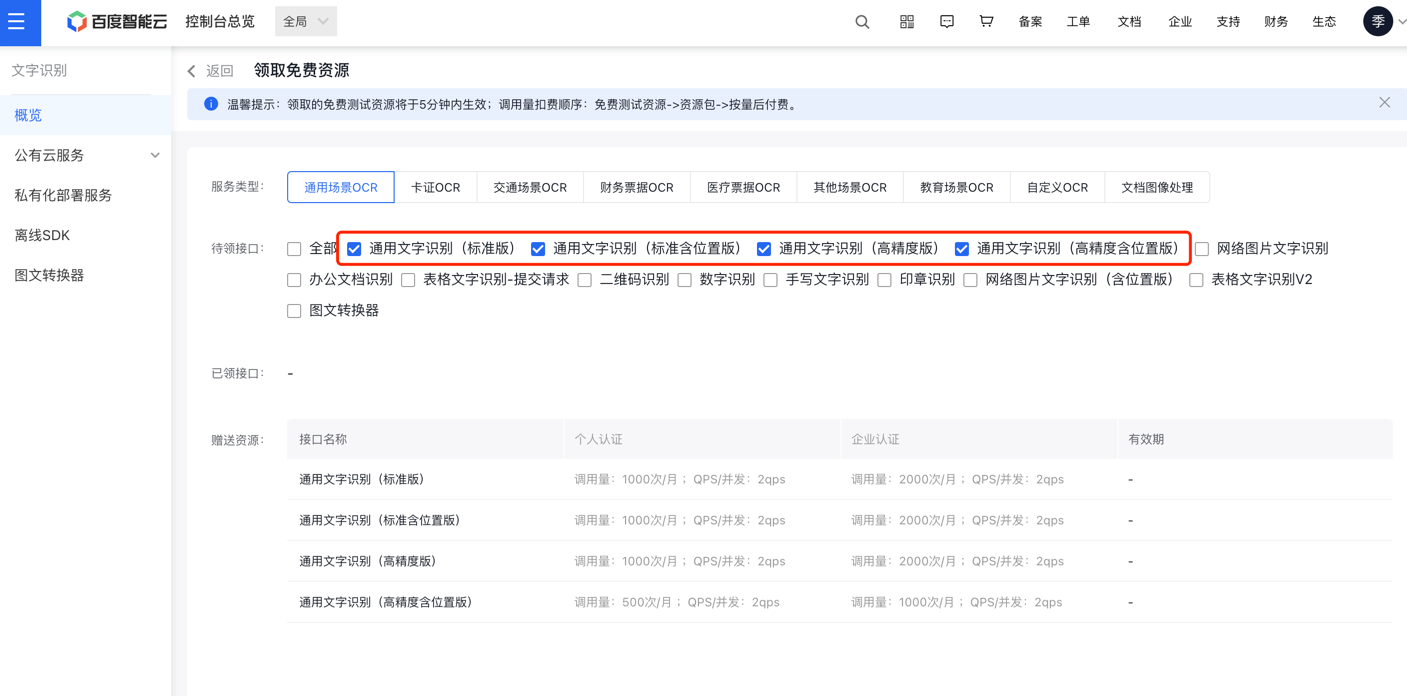Check 网络图片文字识别（含位置版）checkbox
This screenshot has height=696, width=1407.
pyautogui.click(x=970, y=280)
